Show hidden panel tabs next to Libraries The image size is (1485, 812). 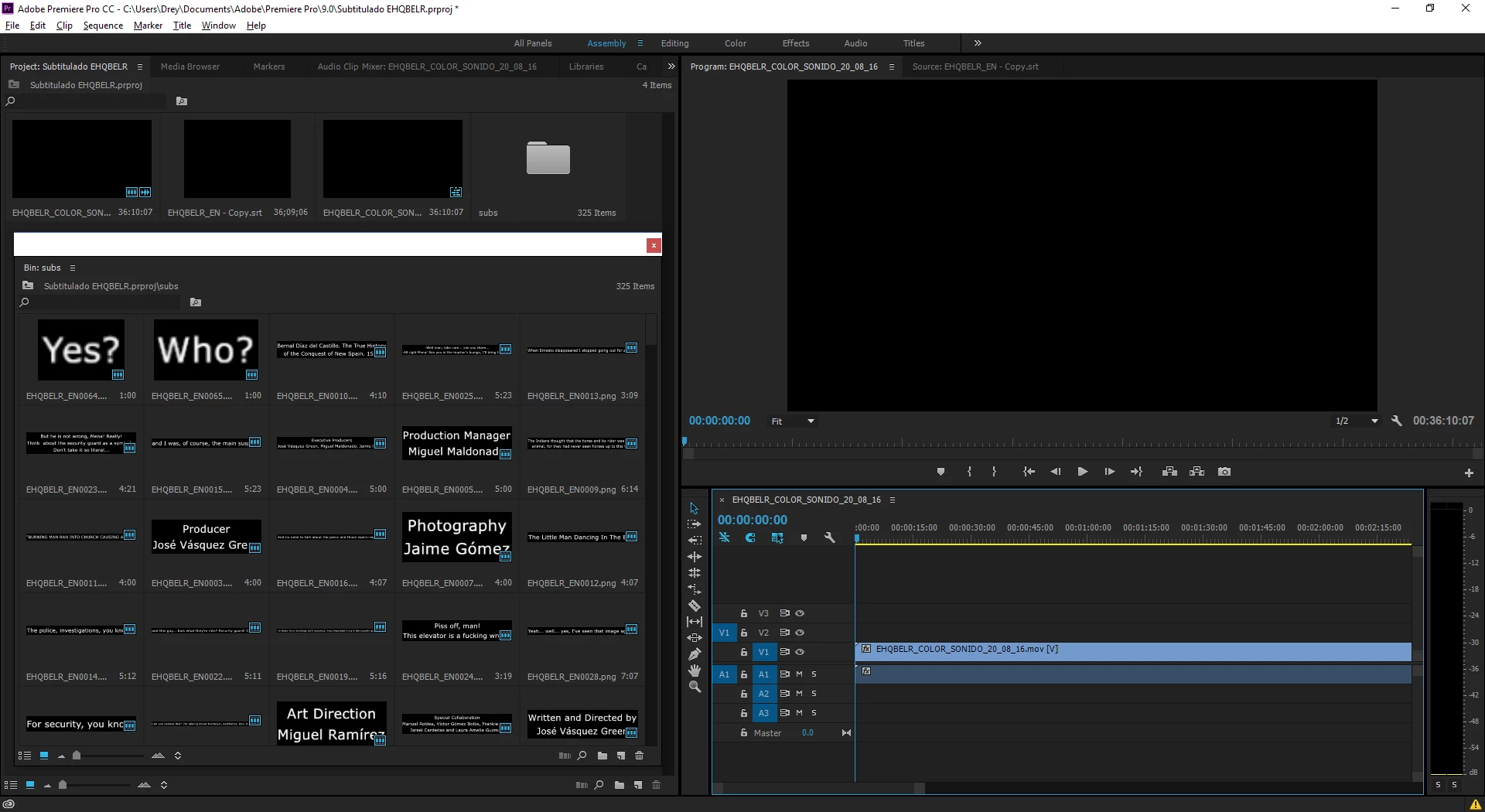(671, 67)
